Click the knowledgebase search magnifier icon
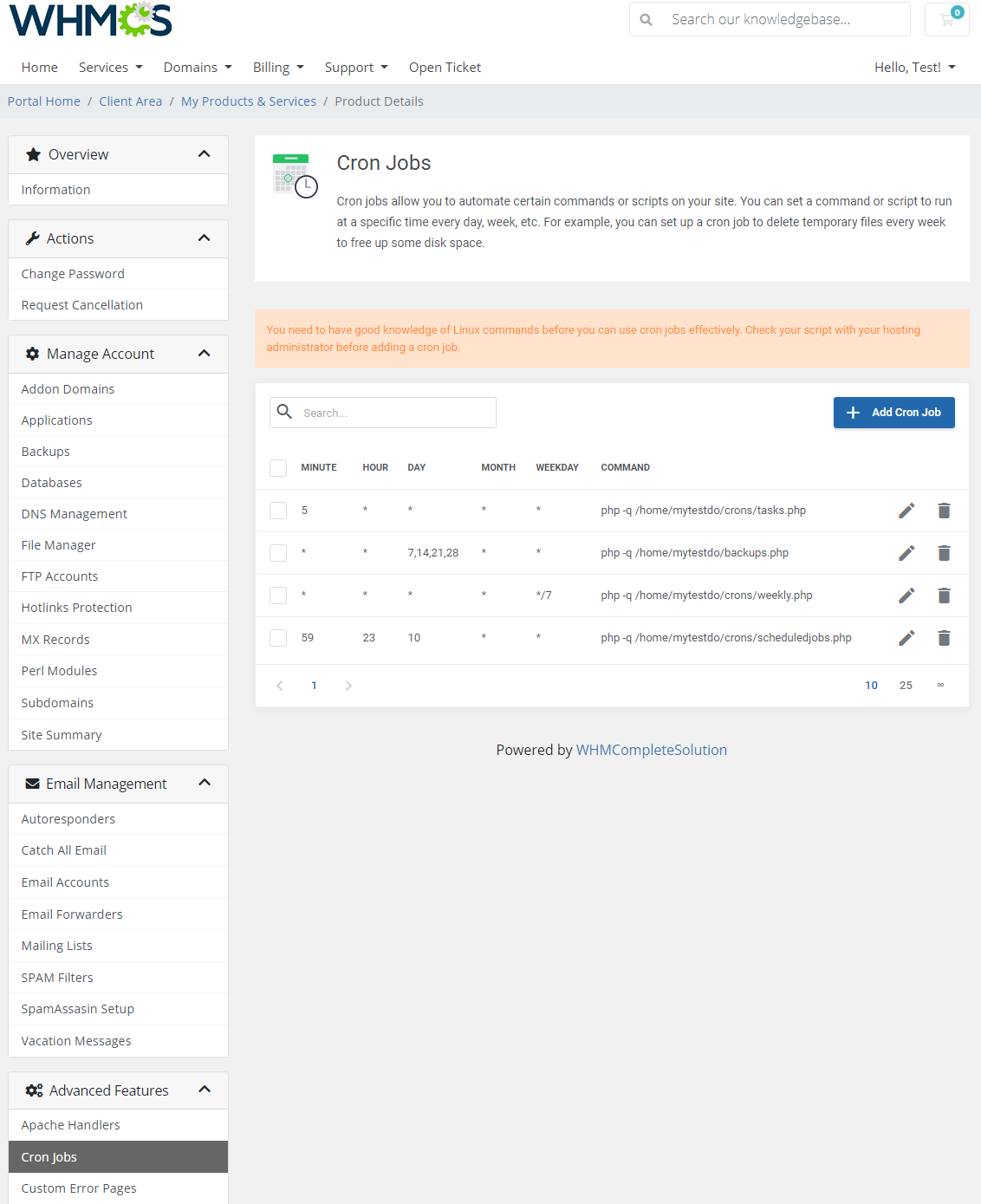Viewport: 981px width, 1204px height. coord(646,18)
